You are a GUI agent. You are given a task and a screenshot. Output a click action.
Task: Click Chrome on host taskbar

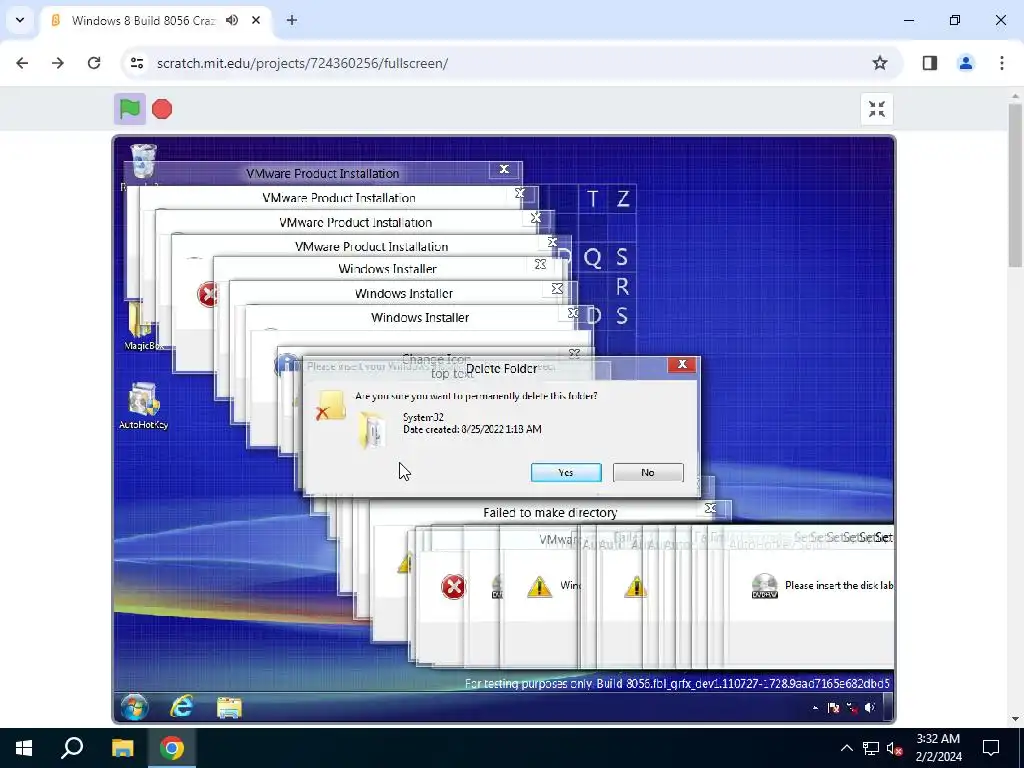click(x=172, y=748)
